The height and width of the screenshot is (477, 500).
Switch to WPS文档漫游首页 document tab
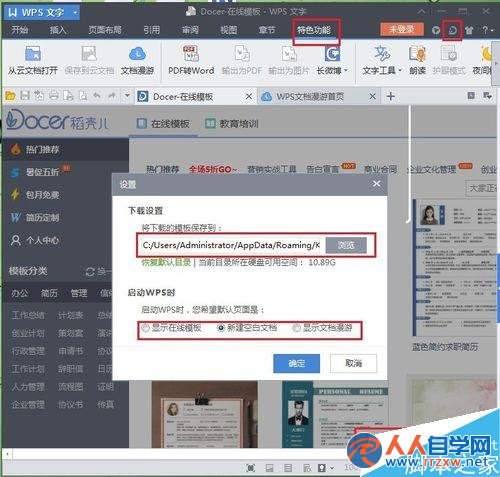310,97
